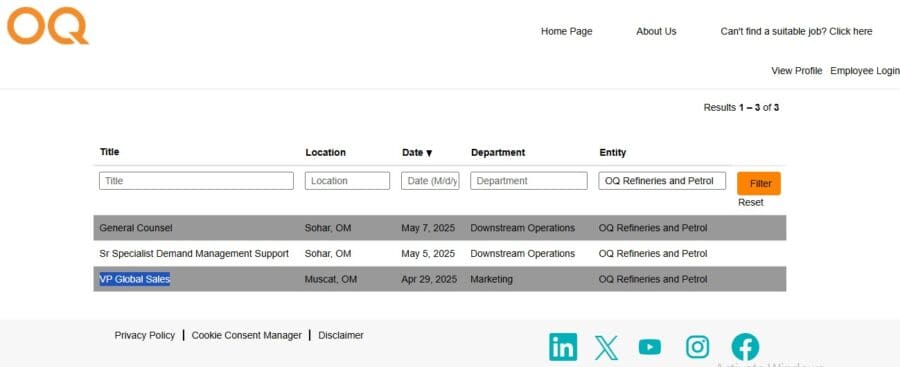Sort table by Department header

tap(498, 153)
